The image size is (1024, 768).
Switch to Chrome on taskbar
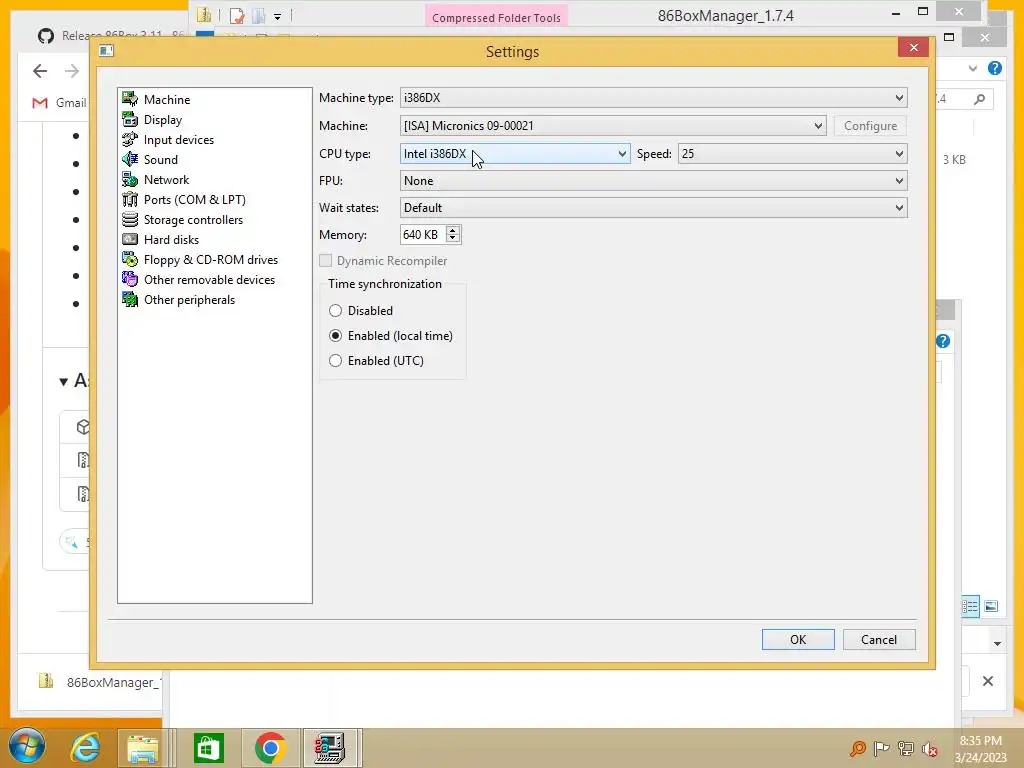(x=270, y=748)
